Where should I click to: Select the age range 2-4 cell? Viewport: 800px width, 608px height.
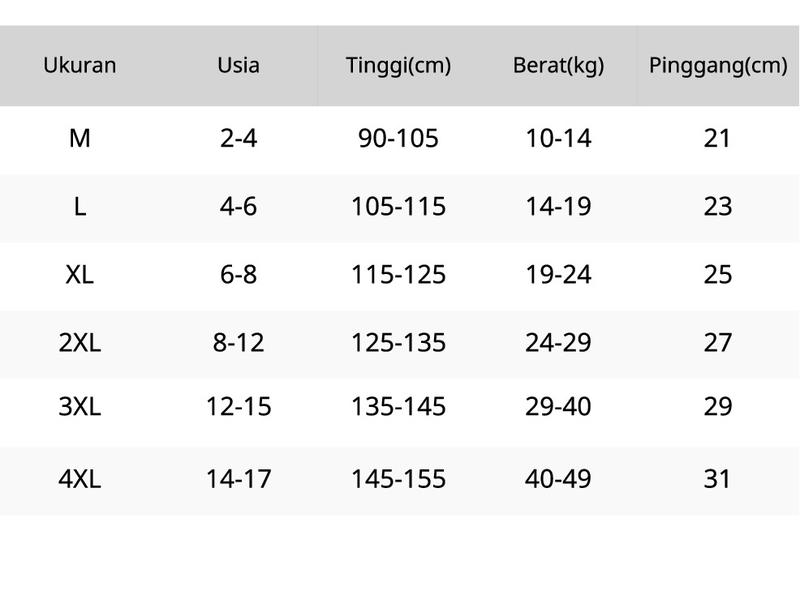[238, 138]
